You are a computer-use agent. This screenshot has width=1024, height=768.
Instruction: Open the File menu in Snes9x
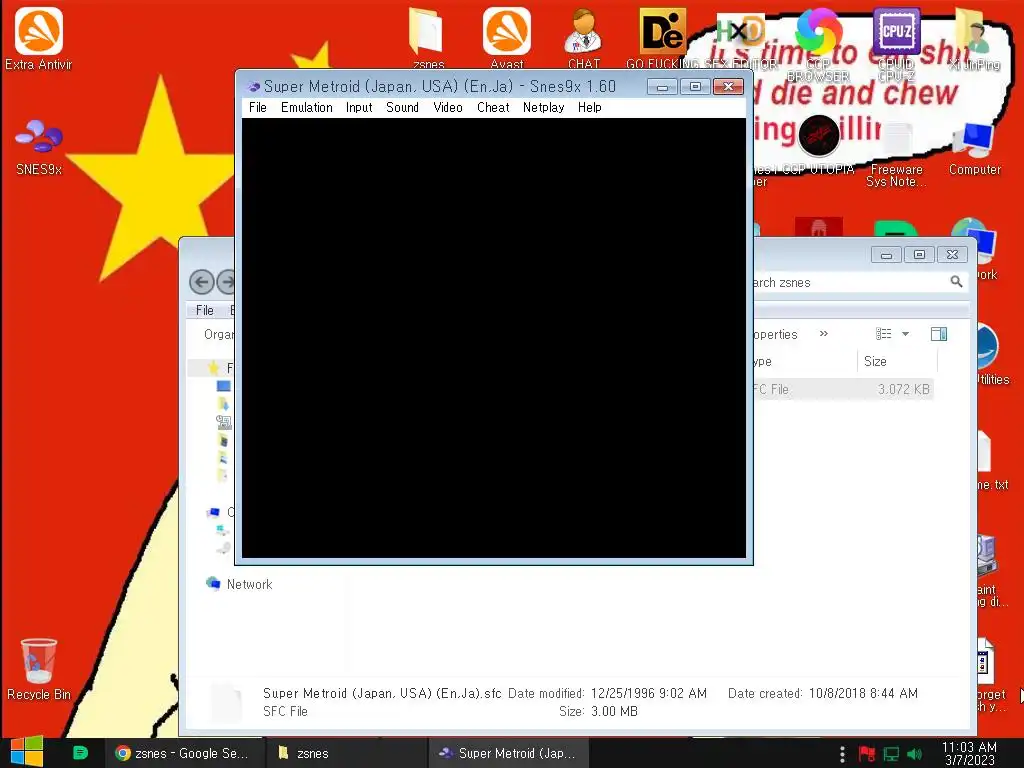point(258,107)
